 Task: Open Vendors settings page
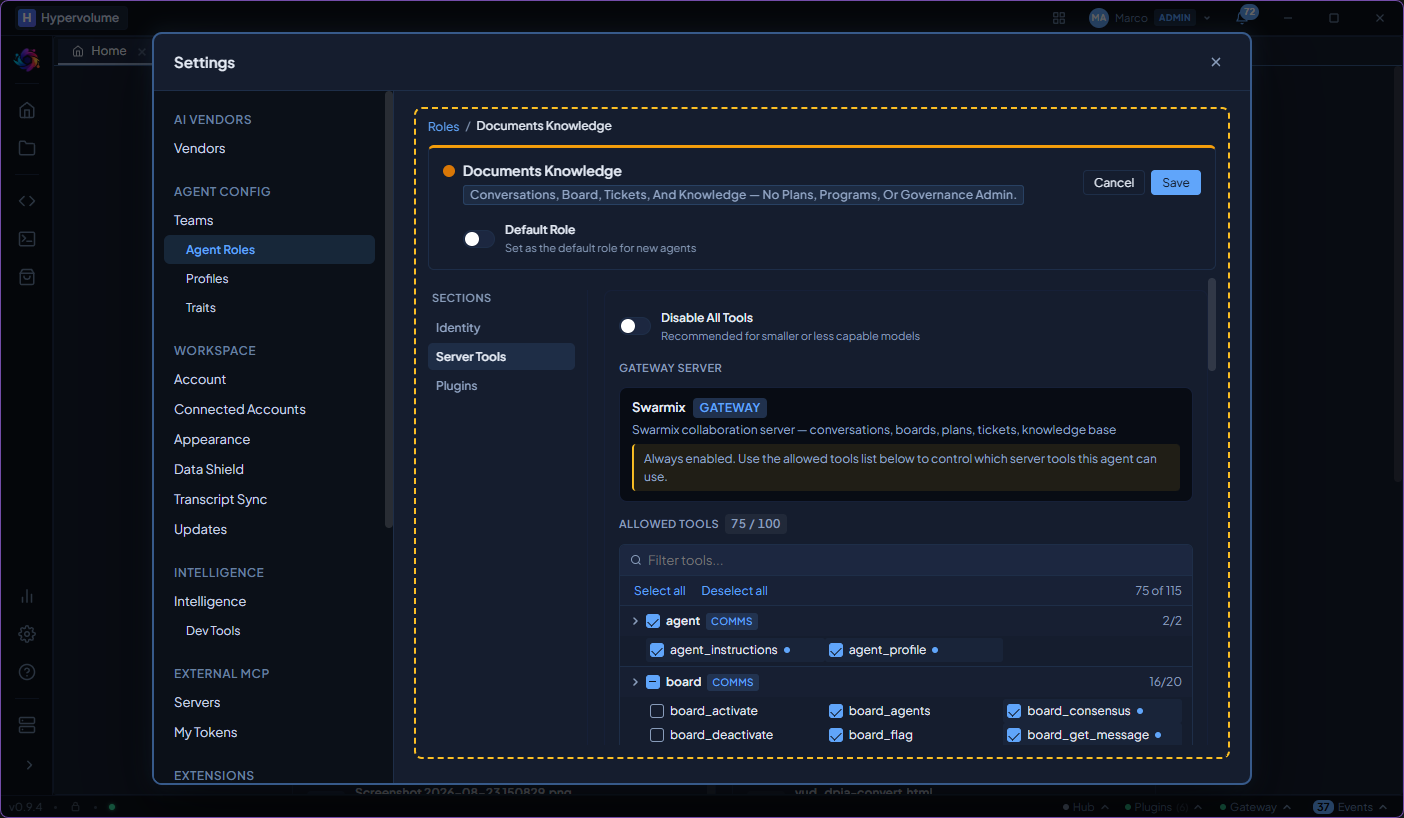click(199, 148)
